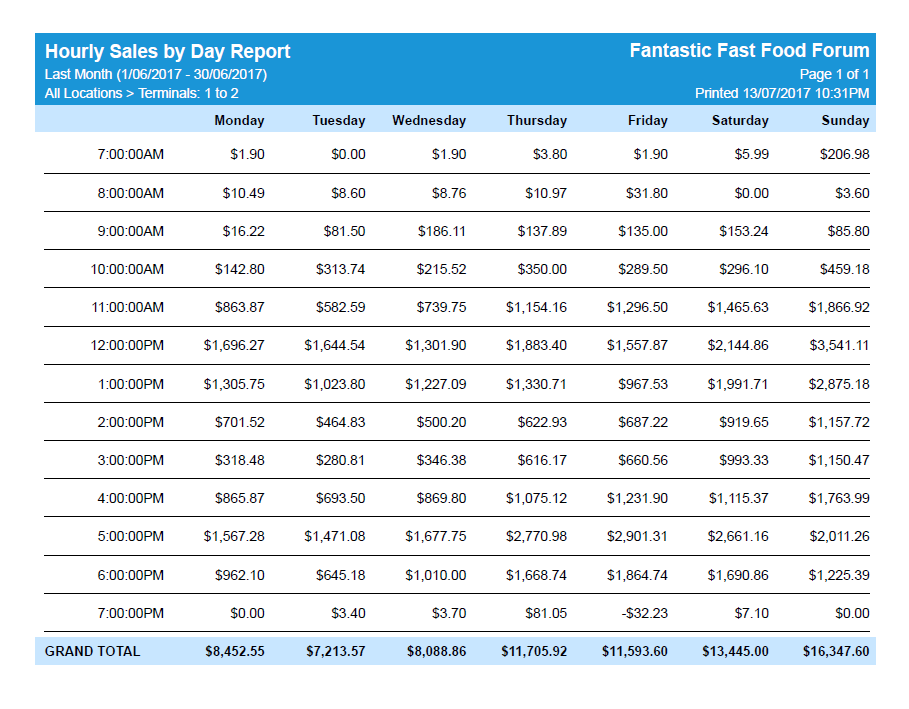Click the Wednesday column header
Image resolution: width=909 pixels, height=709 pixels.
point(429,121)
